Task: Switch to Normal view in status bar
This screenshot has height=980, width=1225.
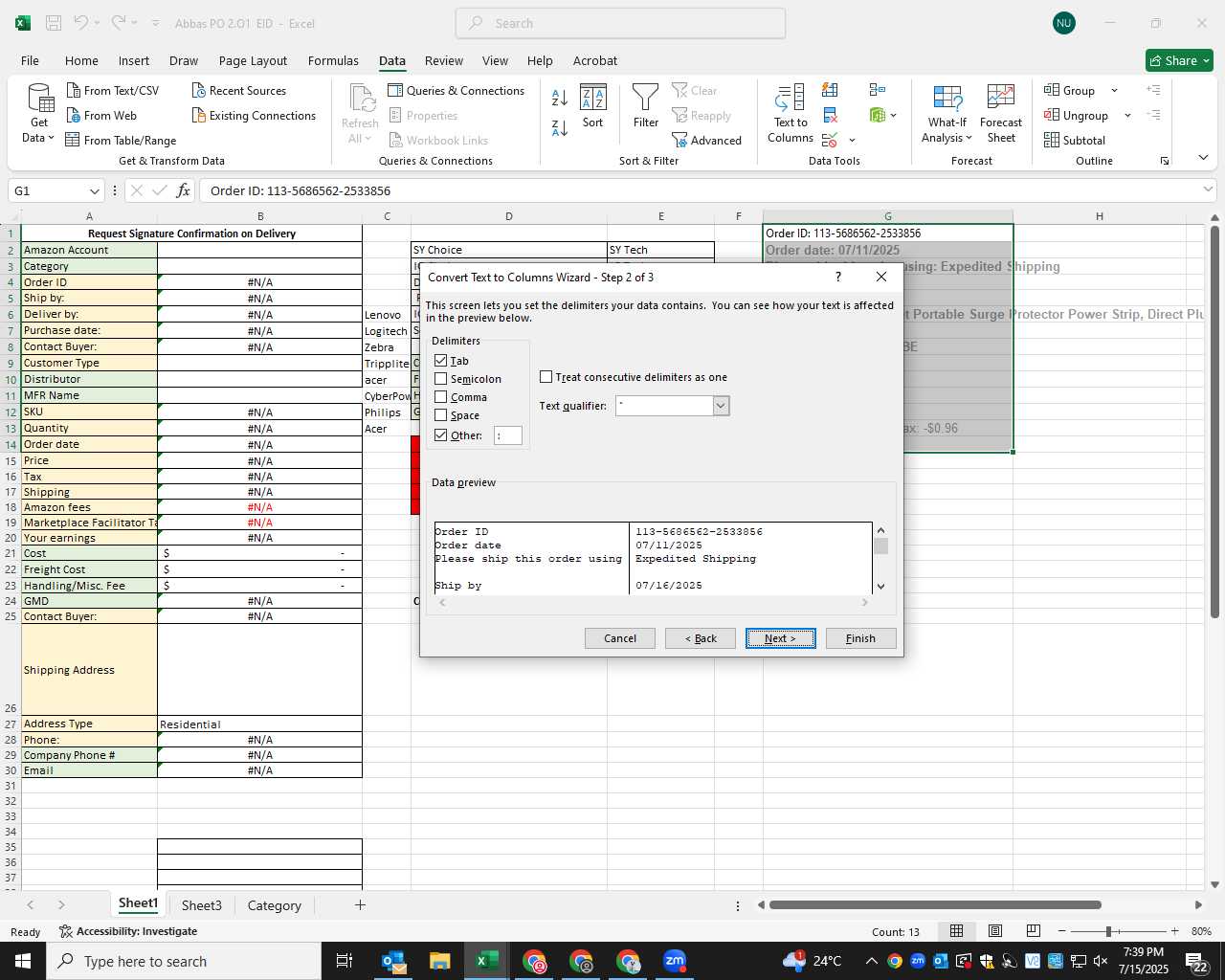Action: pyautogui.click(x=956, y=931)
